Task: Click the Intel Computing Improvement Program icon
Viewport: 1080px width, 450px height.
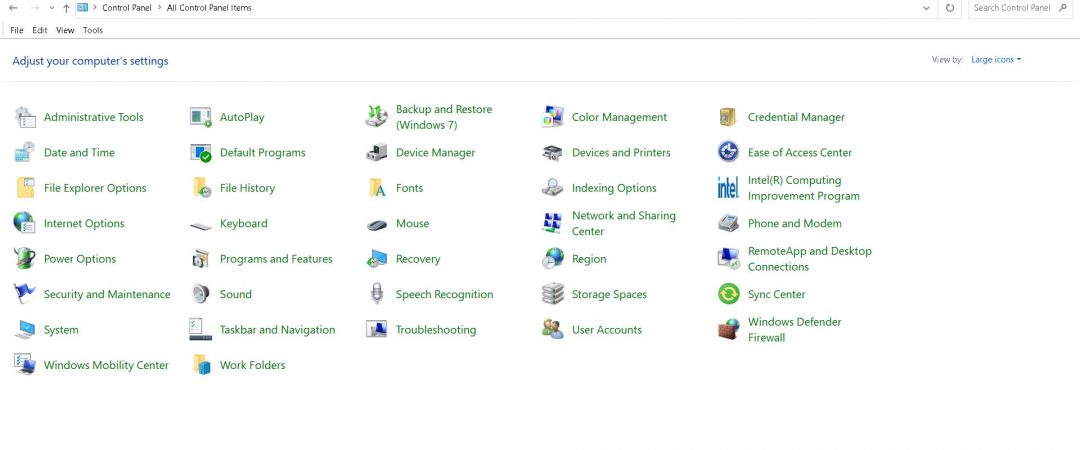Action: 728,188
